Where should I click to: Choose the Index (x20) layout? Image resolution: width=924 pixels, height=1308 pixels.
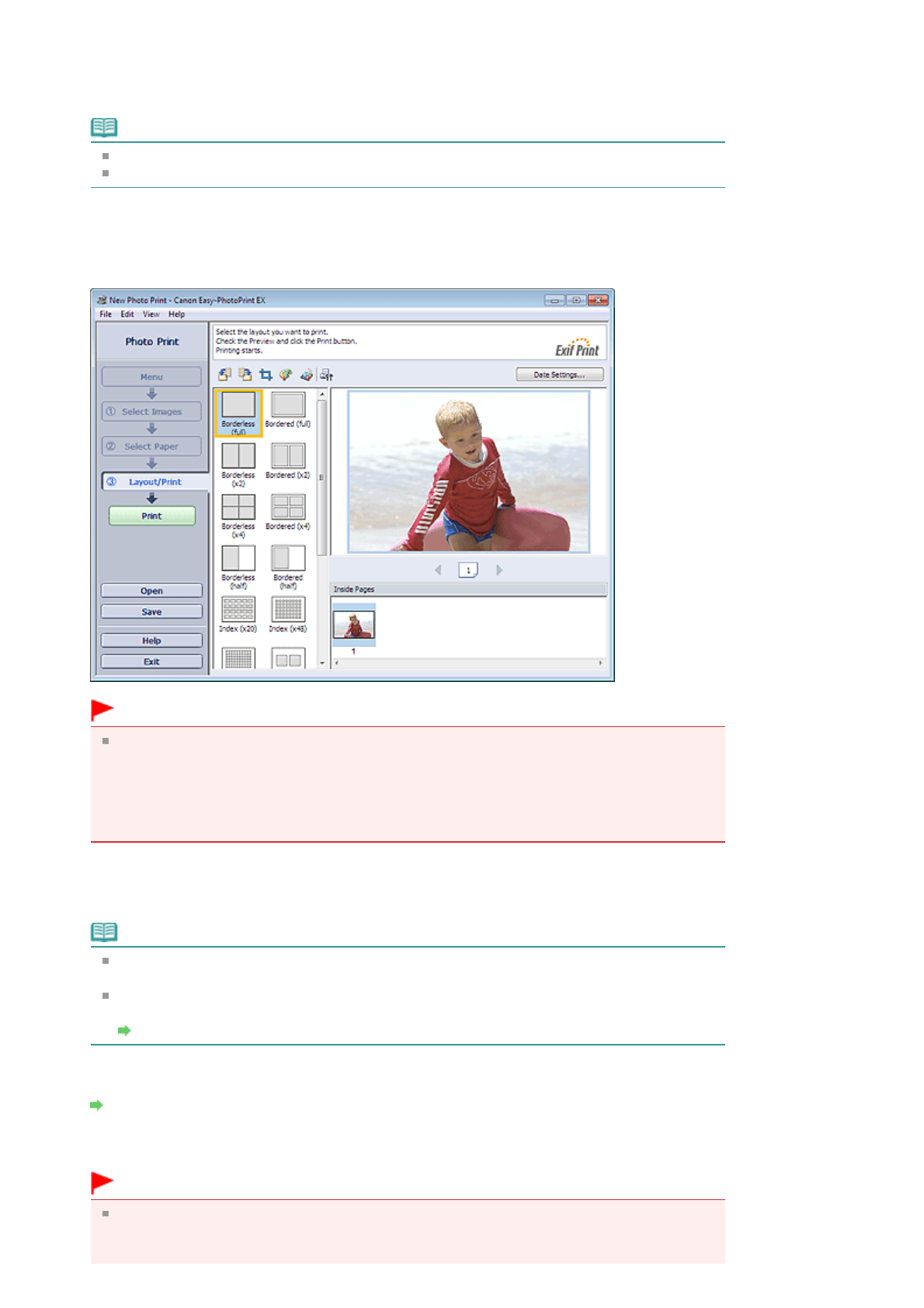point(238,614)
